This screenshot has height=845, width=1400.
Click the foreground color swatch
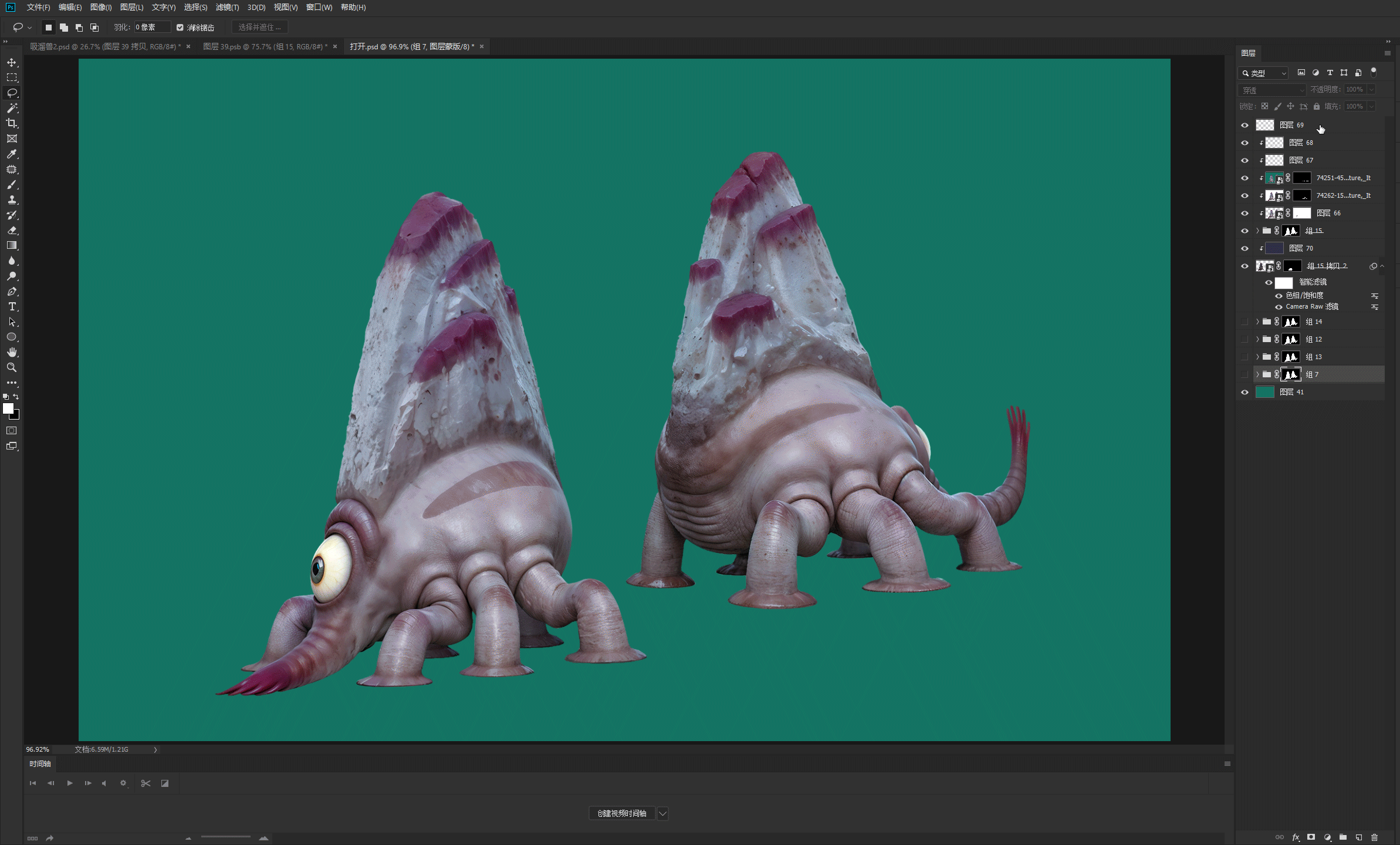pos(8,408)
